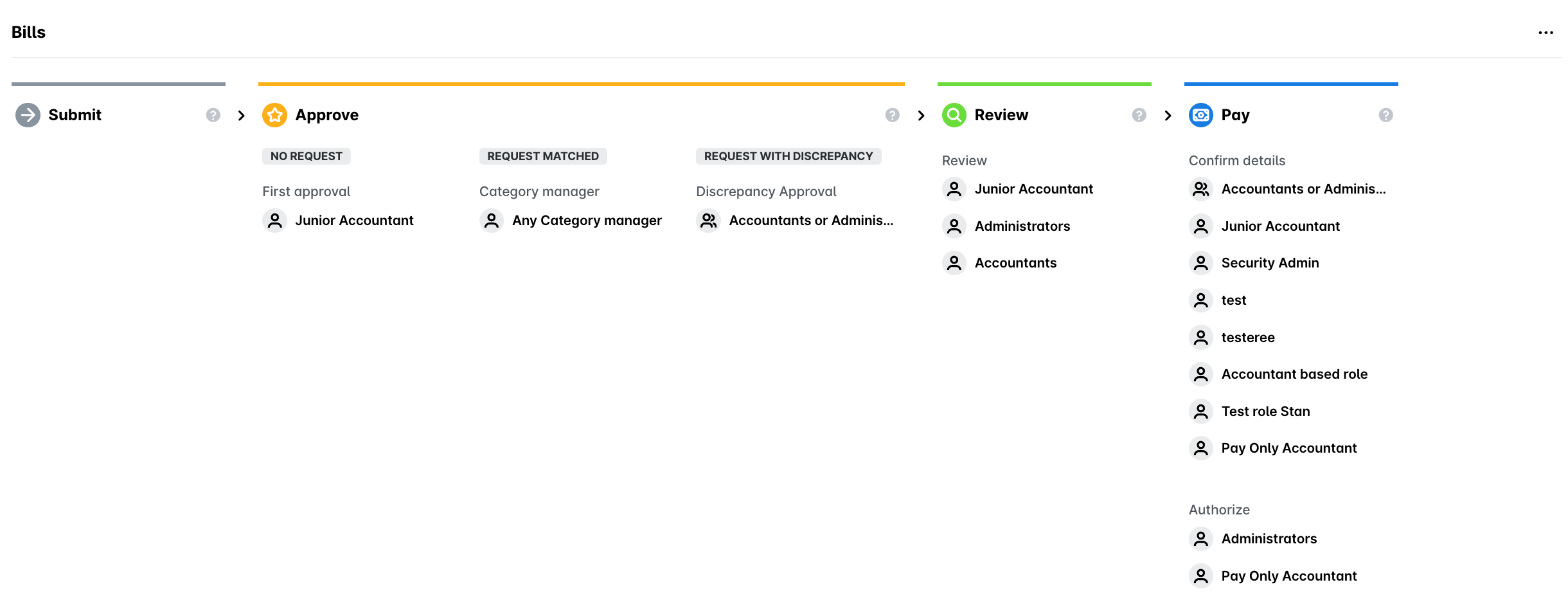
Task: Click person icon for Authorize Administrators
Action: click(x=1201, y=539)
